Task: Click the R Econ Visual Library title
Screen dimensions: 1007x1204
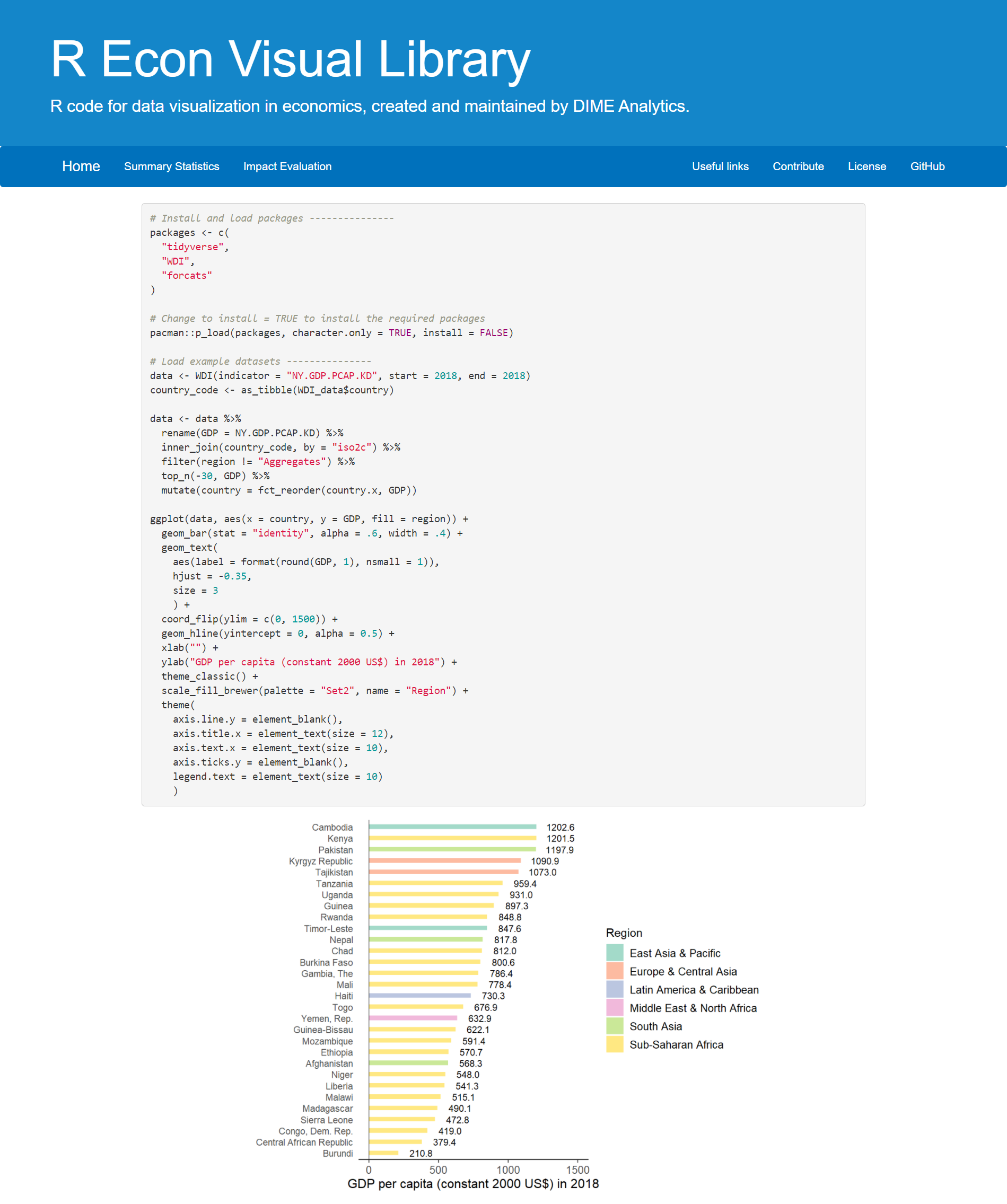Action: (290, 59)
